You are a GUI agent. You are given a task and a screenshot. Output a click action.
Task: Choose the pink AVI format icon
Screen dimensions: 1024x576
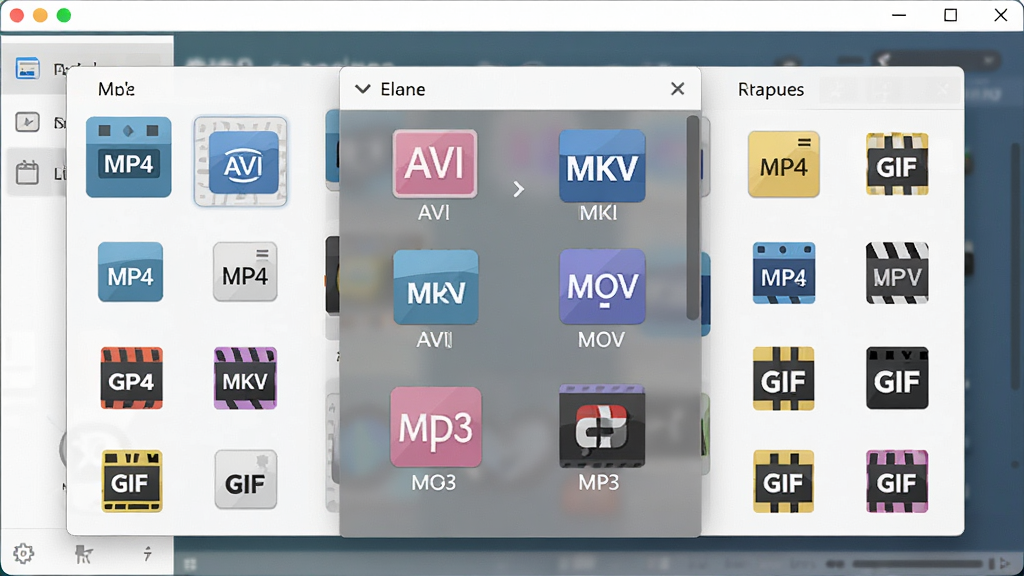pyautogui.click(x=434, y=163)
